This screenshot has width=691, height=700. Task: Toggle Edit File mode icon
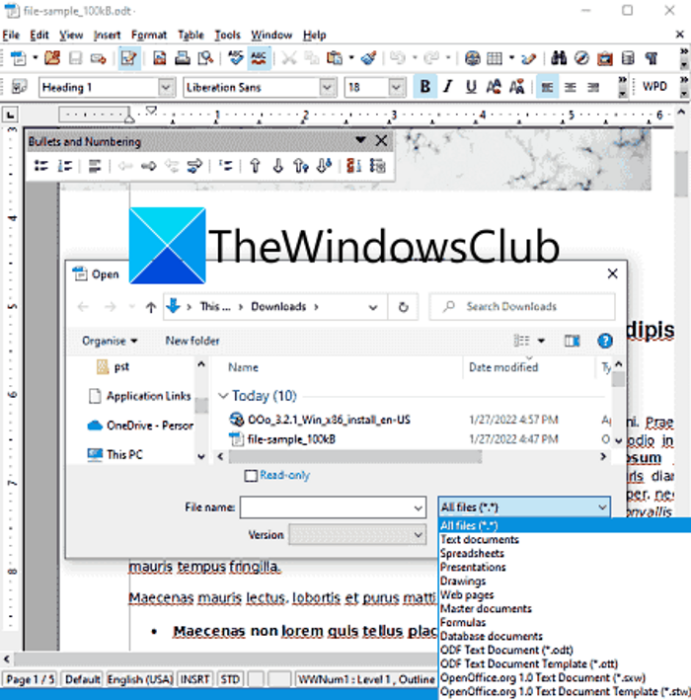point(129,58)
